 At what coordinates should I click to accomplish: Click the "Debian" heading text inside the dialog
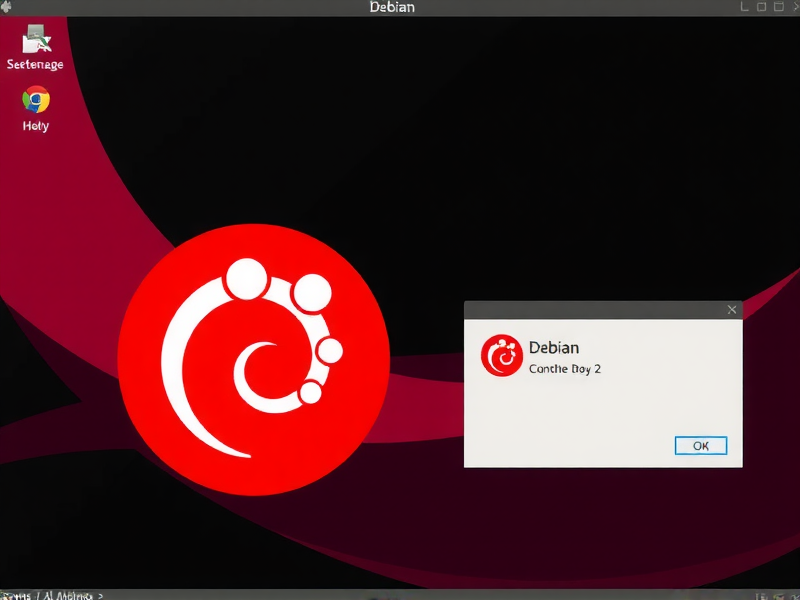[x=557, y=347]
